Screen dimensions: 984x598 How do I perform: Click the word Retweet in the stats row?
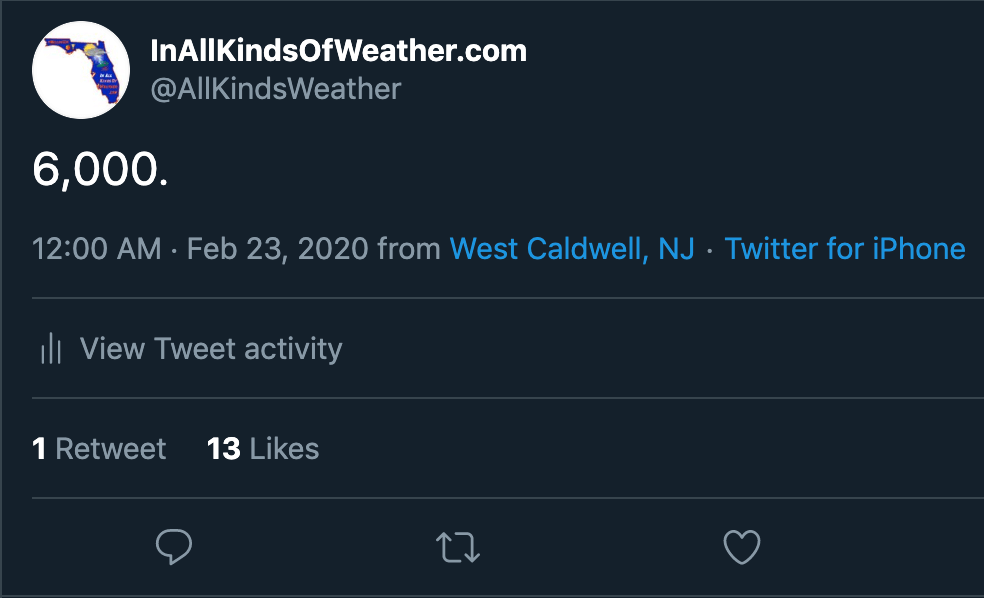[110, 449]
